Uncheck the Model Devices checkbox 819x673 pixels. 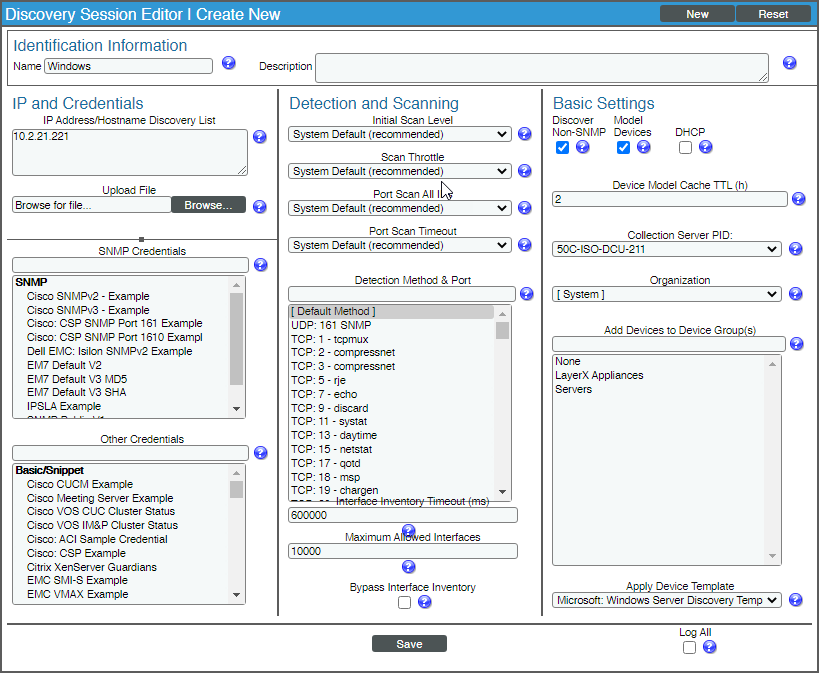point(622,146)
